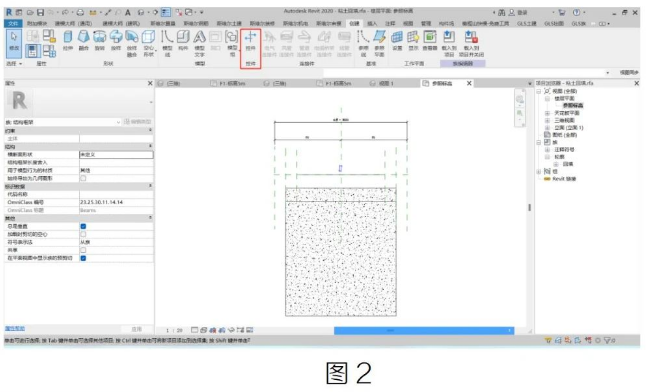
Task: Click the Save icon in quick access toolbar
Action: point(40,13)
